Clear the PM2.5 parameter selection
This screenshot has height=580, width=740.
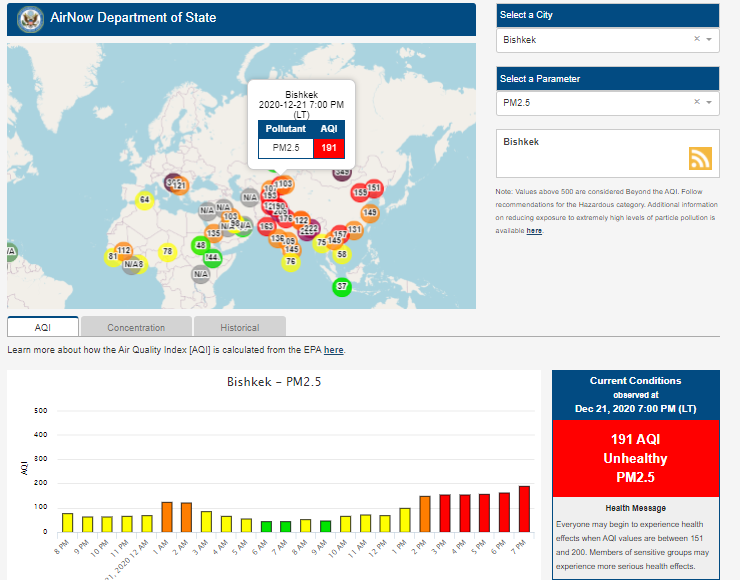point(697,102)
